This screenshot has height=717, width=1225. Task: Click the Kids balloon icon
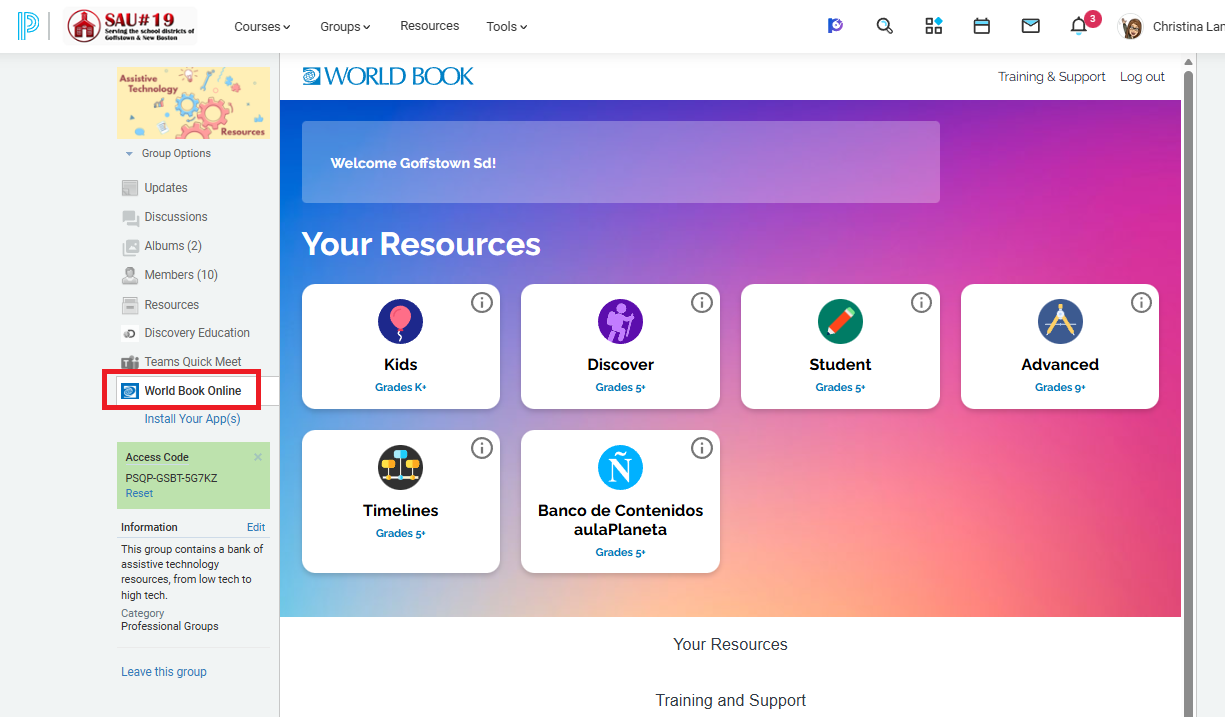tap(400, 322)
